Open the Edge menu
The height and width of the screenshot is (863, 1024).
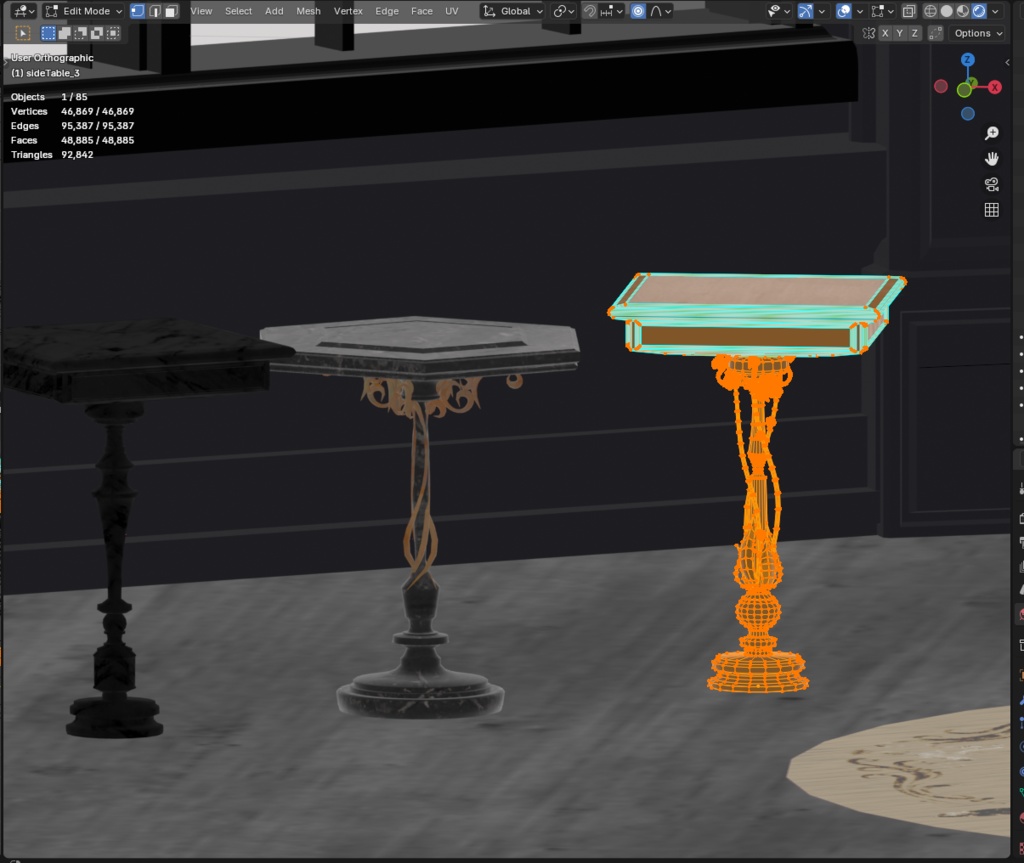[x=387, y=11]
